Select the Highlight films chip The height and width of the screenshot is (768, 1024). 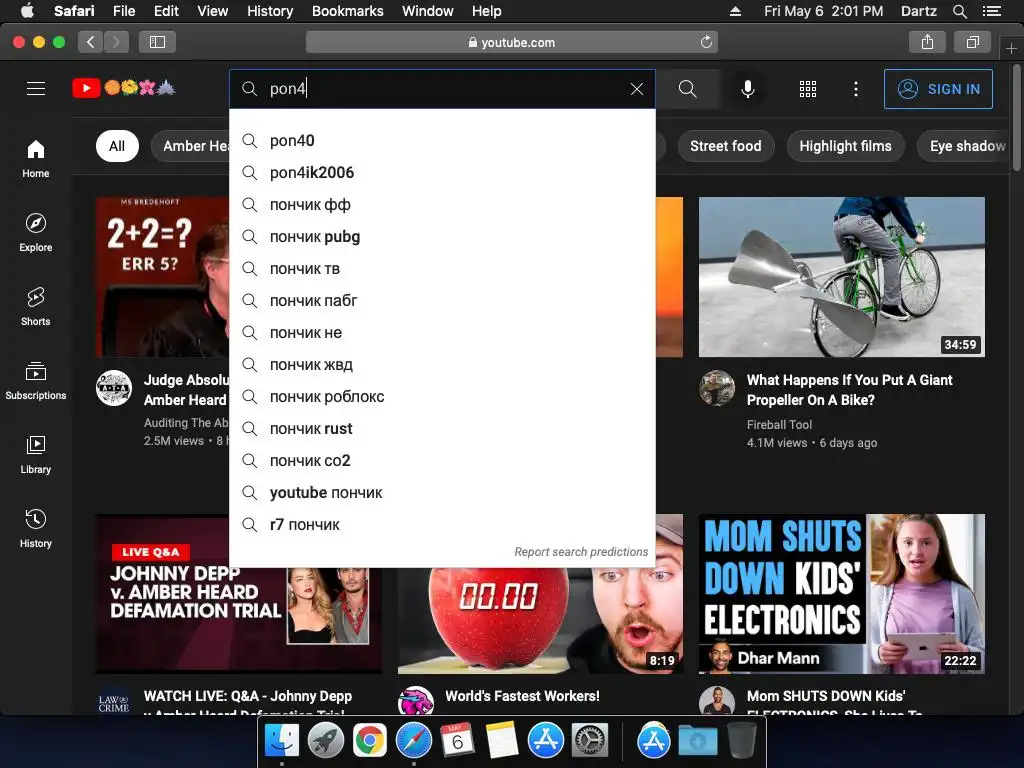[x=845, y=146]
